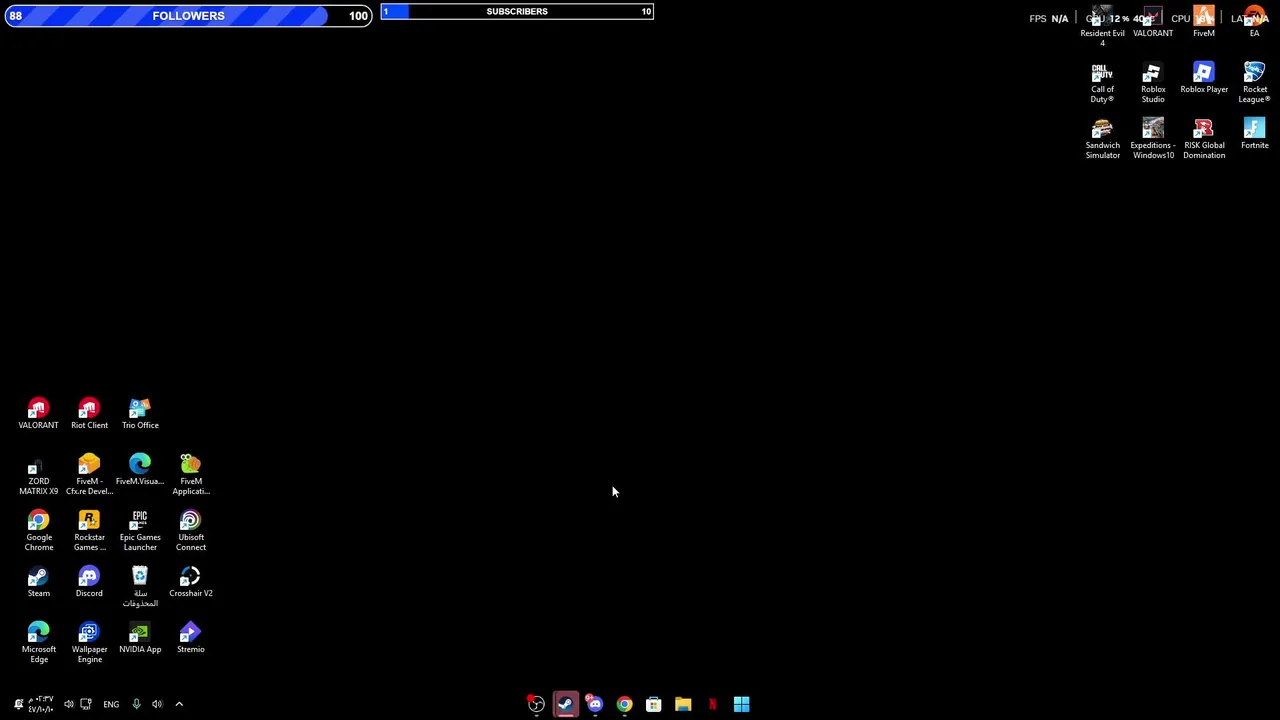Select the Rocket League shortcut
Viewport: 1280px width, 720px height.
pyautogui.click(x=1254, y=83)
